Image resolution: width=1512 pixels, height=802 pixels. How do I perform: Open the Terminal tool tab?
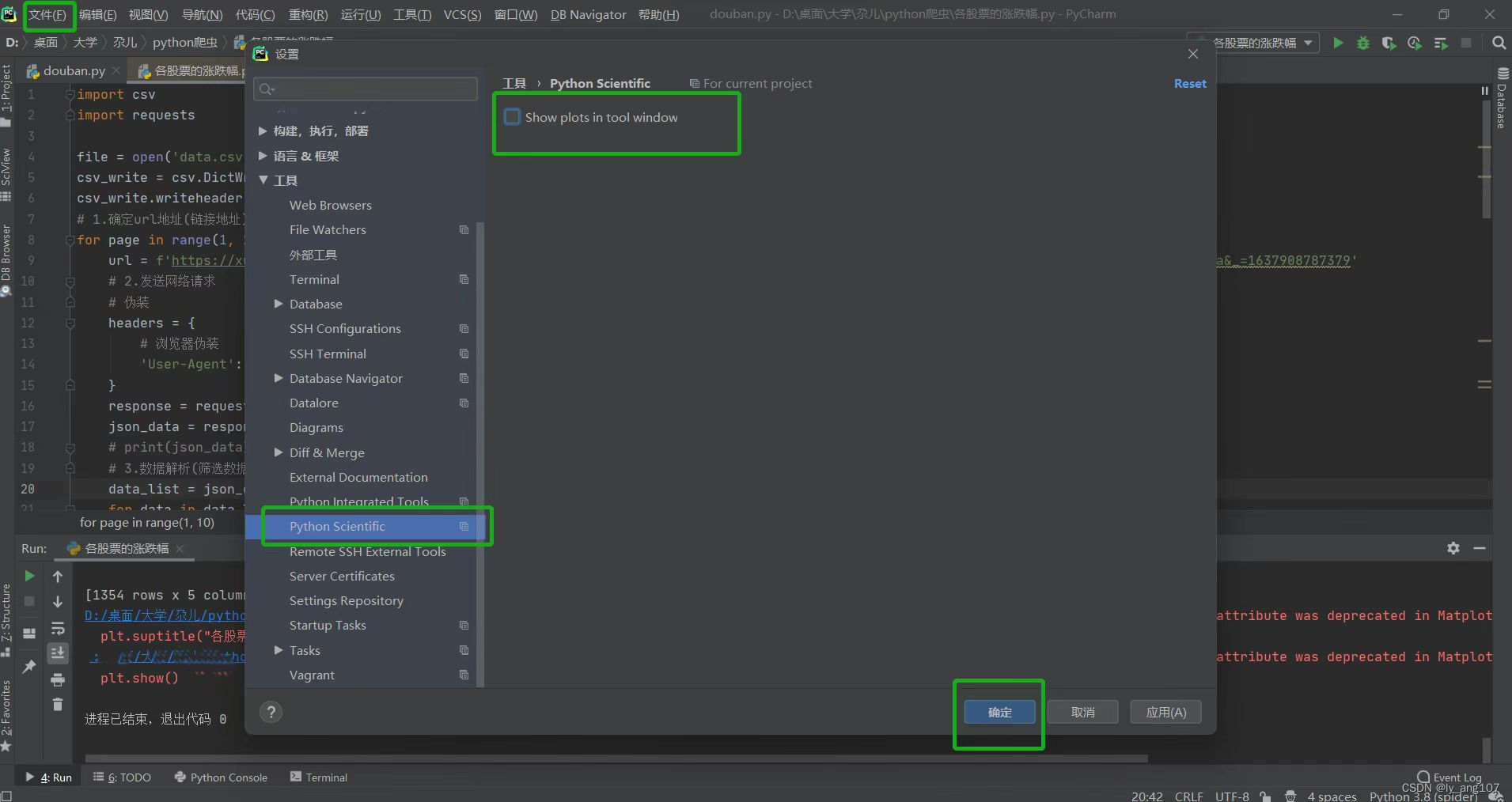click(319, 777)
